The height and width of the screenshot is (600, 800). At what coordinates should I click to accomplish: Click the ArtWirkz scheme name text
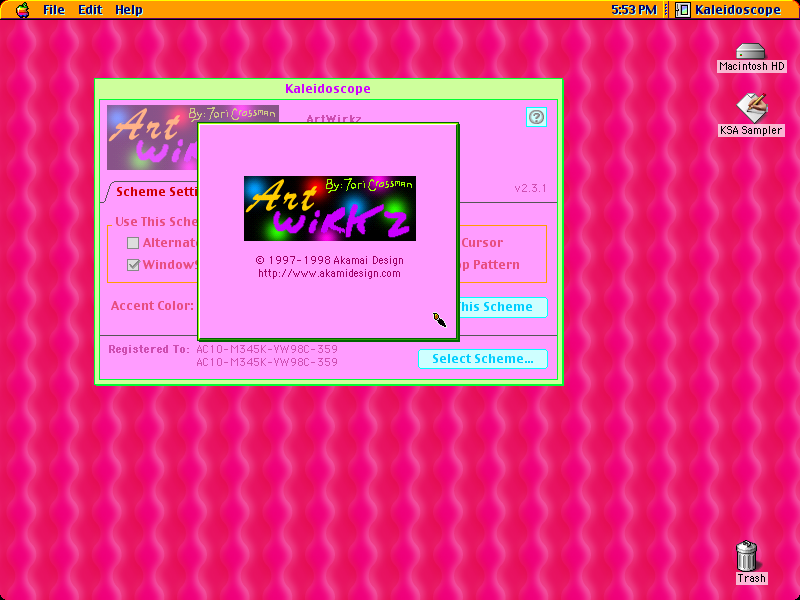tap(334, 118)
